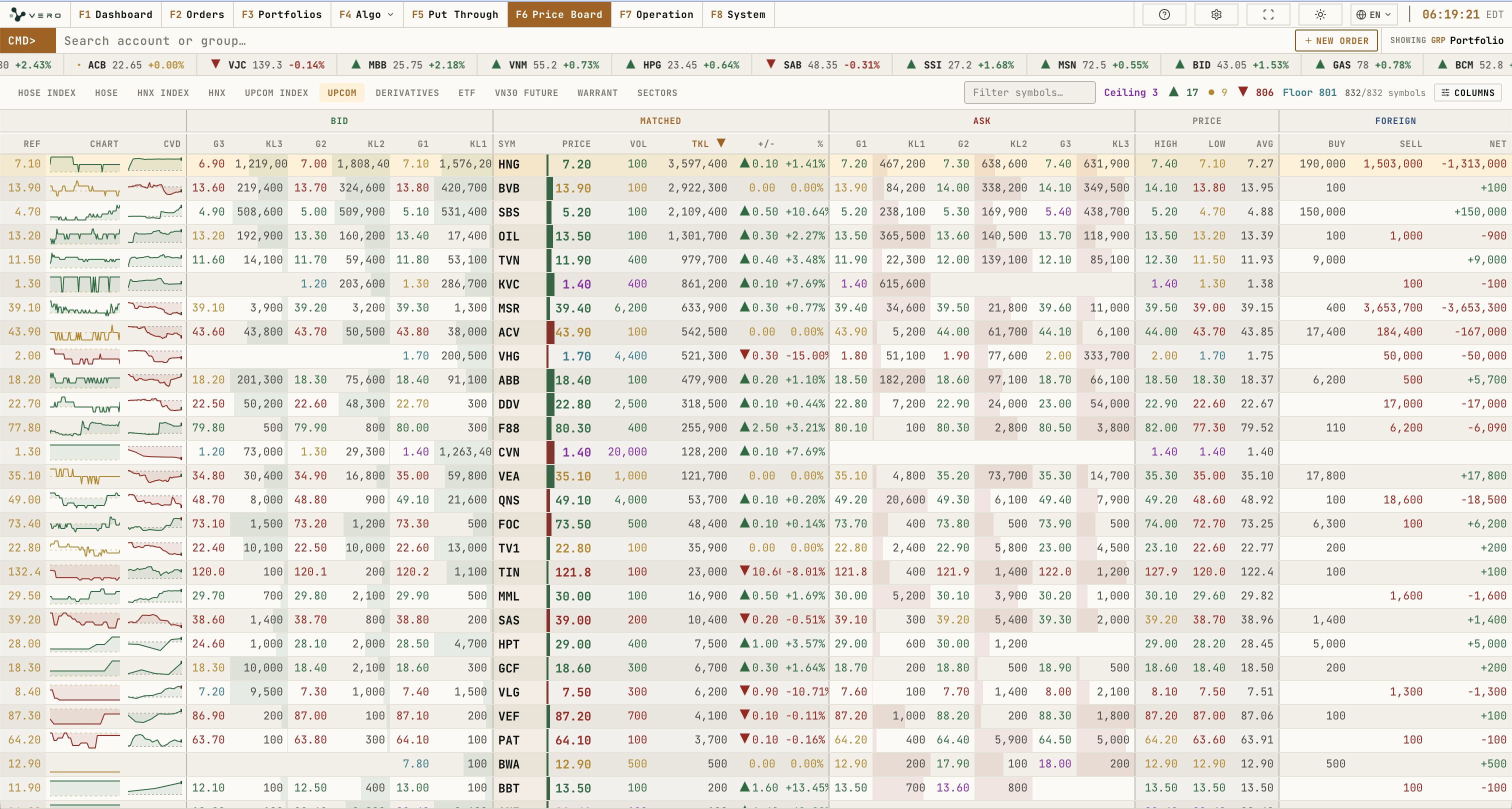Click the TKL sort arrow icon
Screen dimensions: 1512x809
721,143
